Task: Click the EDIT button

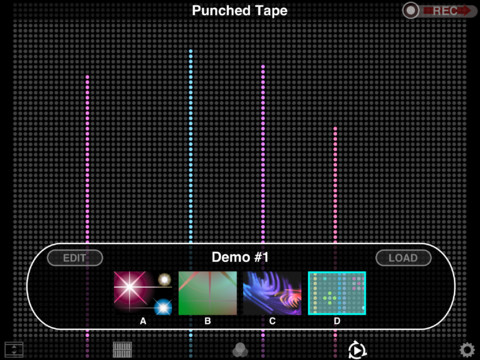Action: tap(75, 258)
